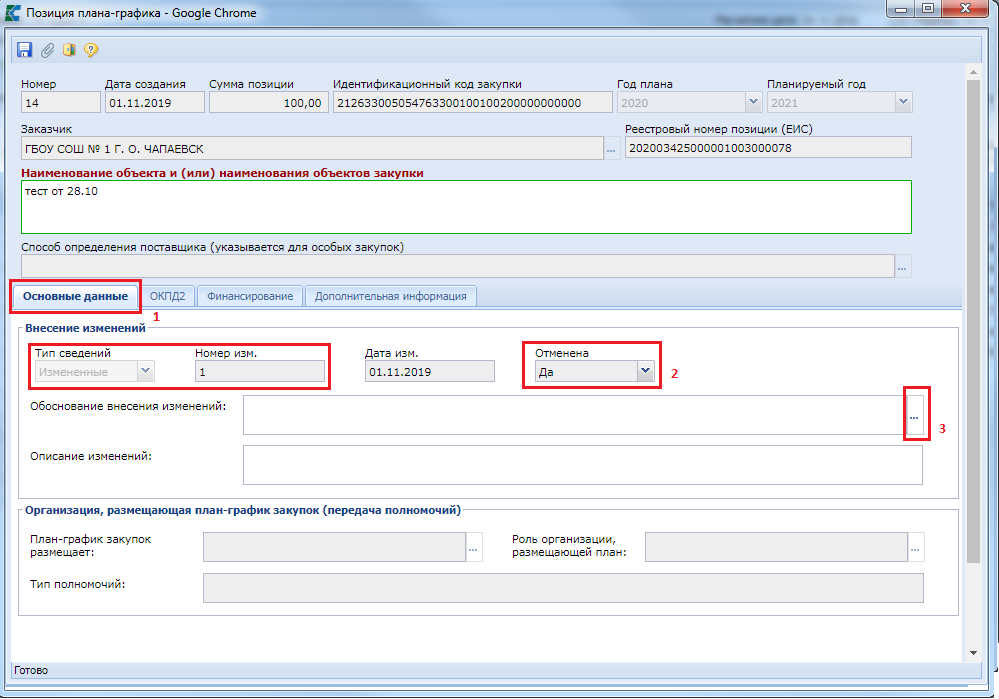
Task: Open the Финансирование tab
Action: point(250,296)
